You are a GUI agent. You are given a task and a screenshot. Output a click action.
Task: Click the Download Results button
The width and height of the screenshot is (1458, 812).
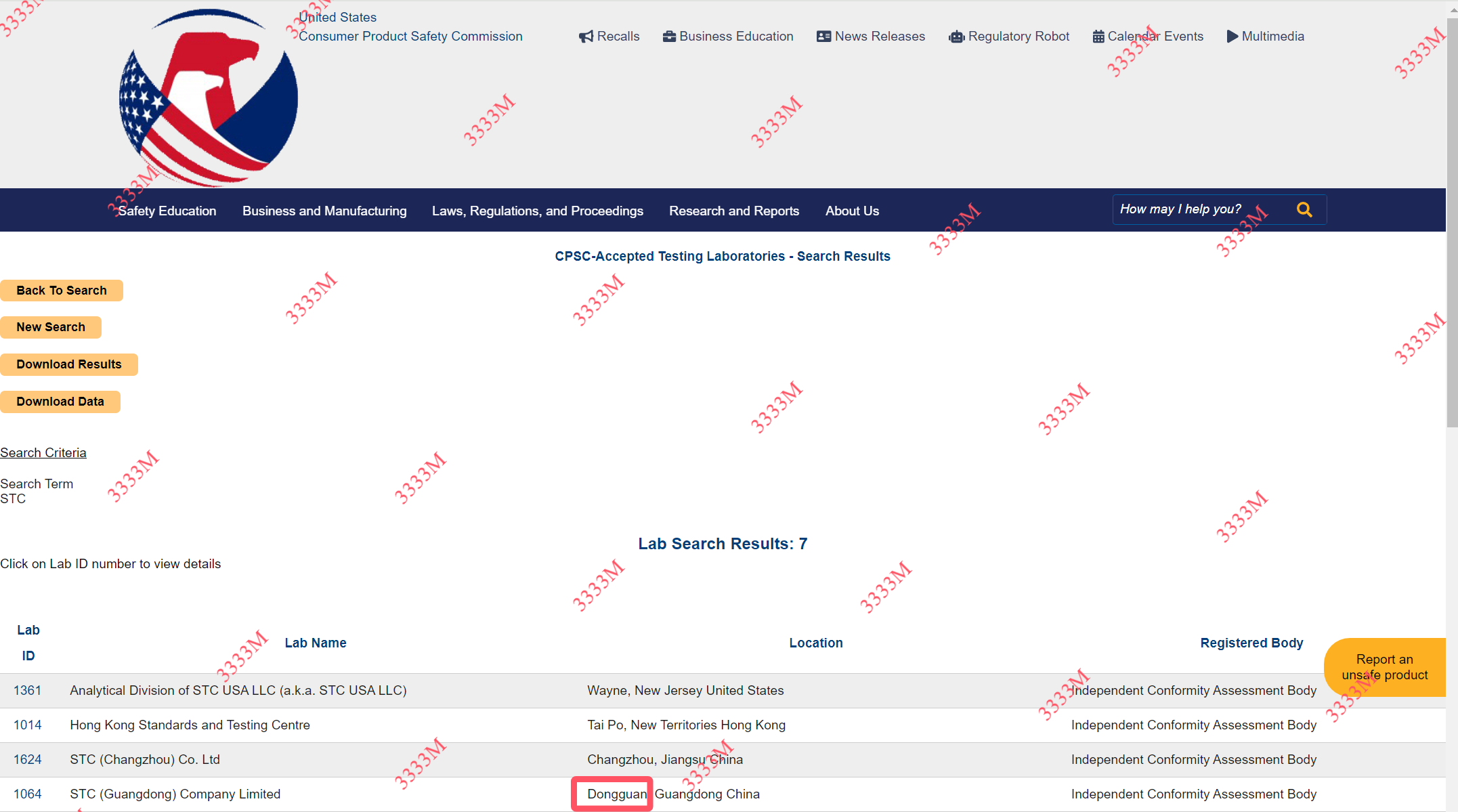point(69,364)
